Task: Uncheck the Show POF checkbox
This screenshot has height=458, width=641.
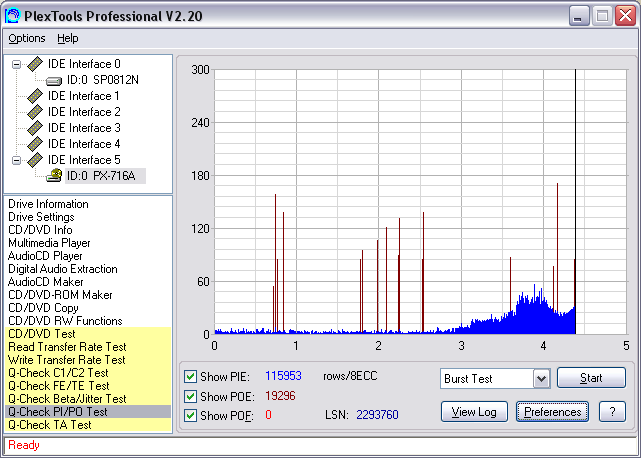Action: [x=190, y=415]
